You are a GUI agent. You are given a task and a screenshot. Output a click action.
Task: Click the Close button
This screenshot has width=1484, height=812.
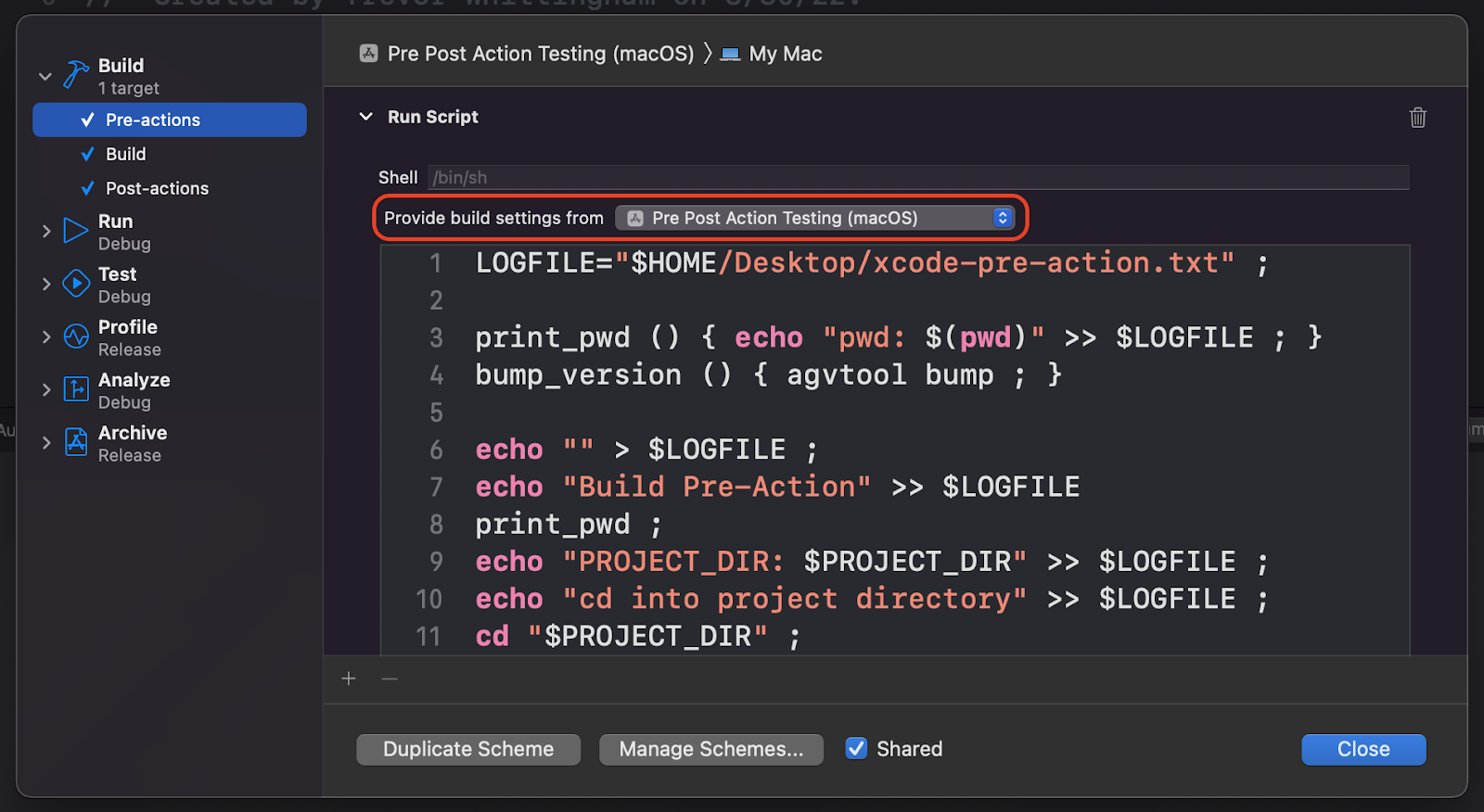[x=1363, y=749]
